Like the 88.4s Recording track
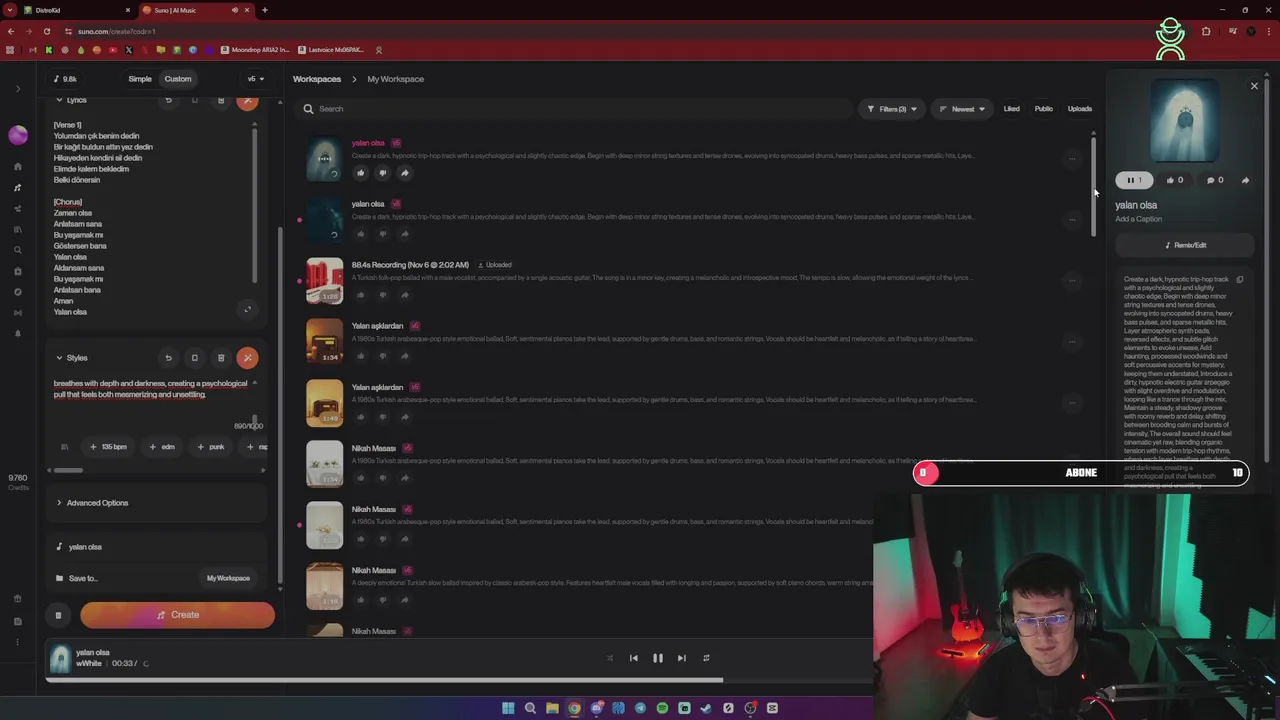Screen dimensions: 1280x720 [x=361, y=295]
